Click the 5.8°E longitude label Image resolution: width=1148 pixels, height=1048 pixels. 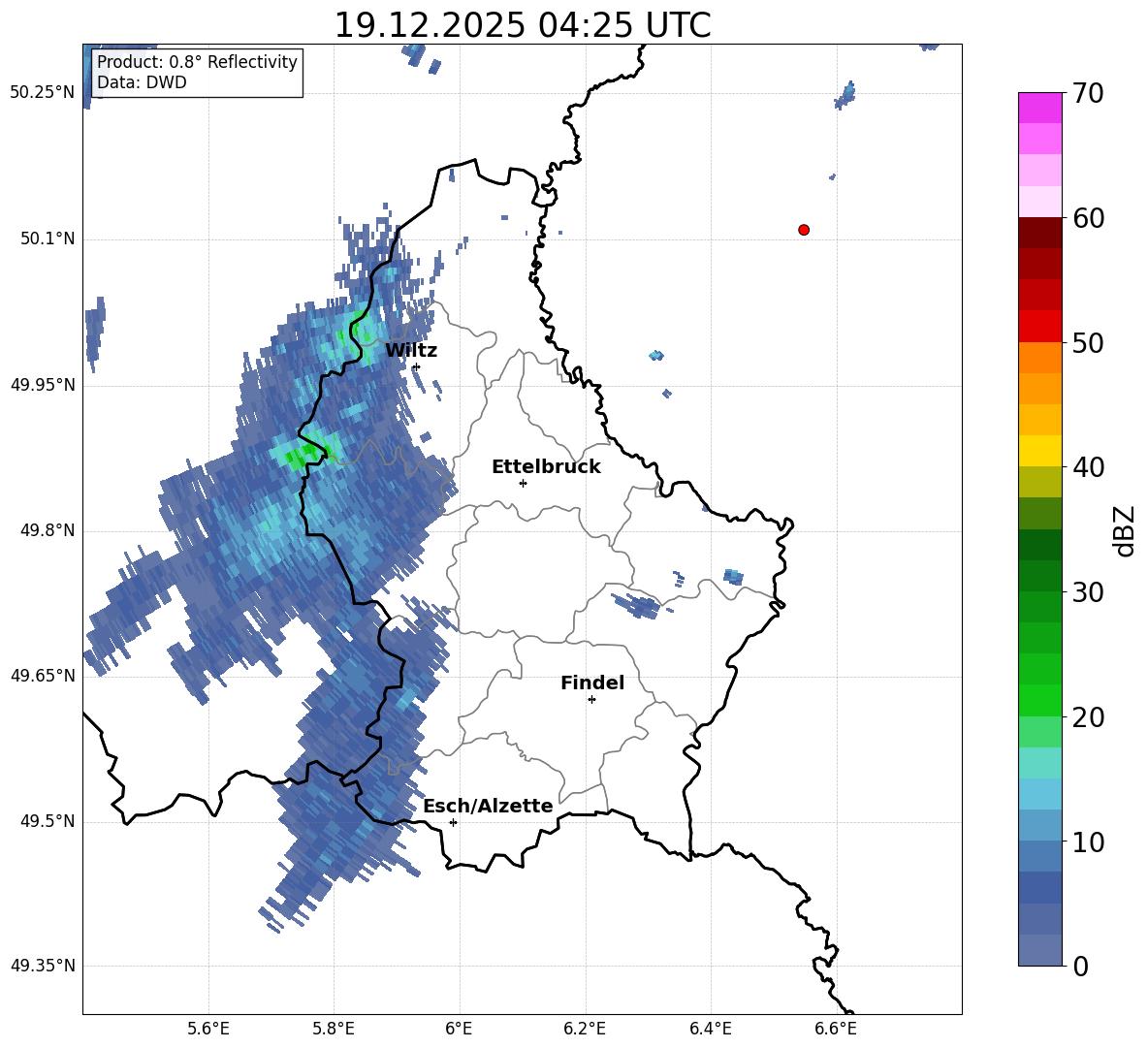pyautogui.click(x=334, y=1029)
